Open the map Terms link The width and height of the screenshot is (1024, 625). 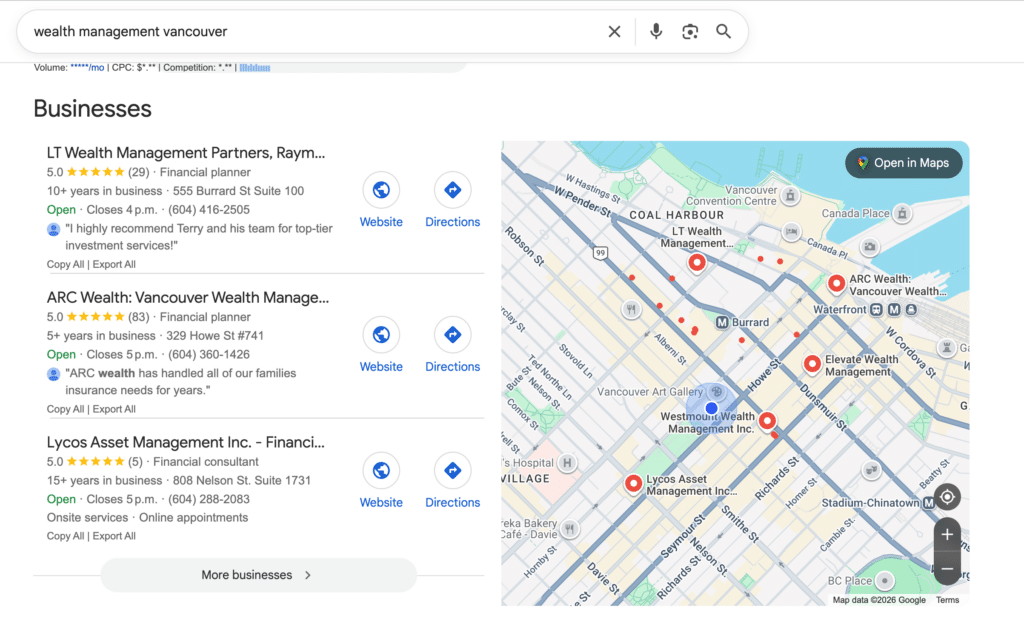point(947,599)
